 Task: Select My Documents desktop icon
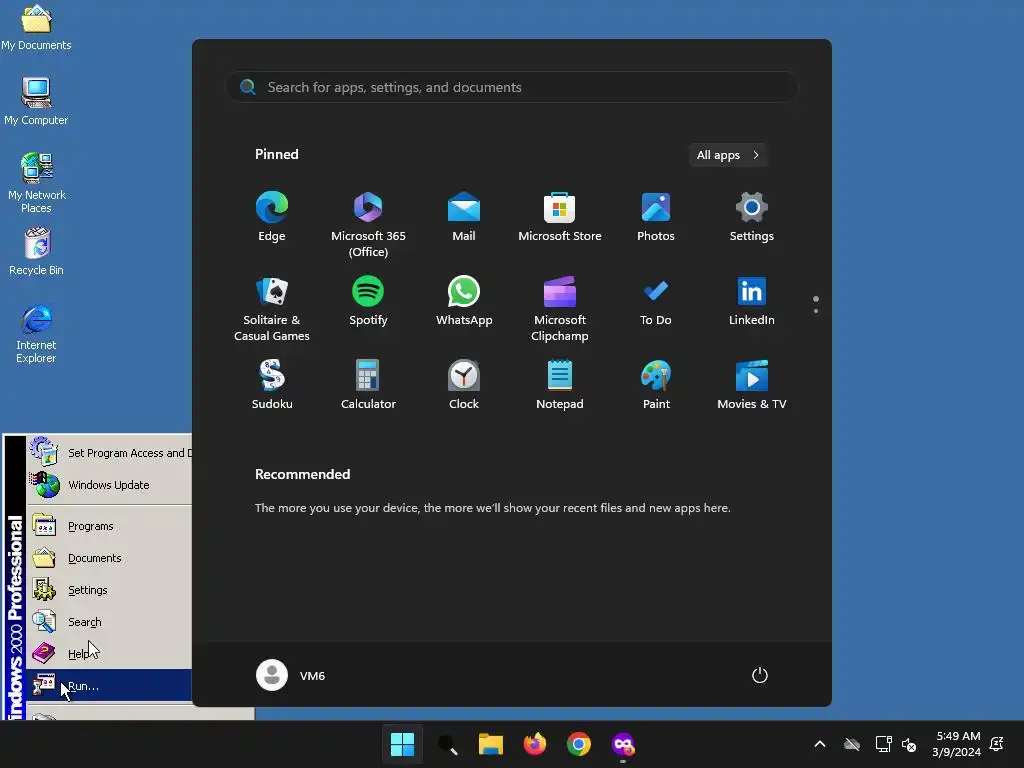[36, 27]
